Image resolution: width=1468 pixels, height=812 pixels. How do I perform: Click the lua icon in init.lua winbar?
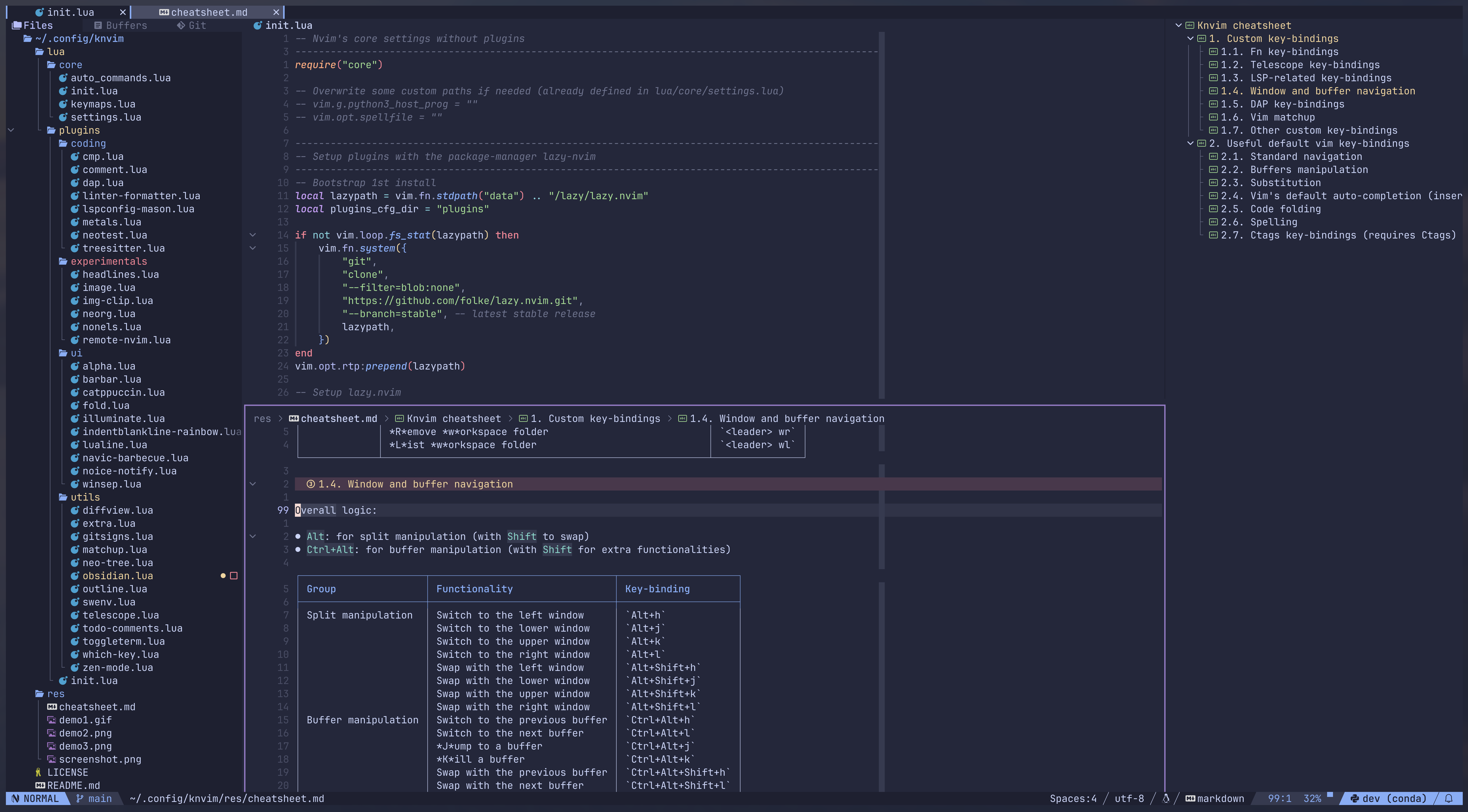(x=258, y=25)
